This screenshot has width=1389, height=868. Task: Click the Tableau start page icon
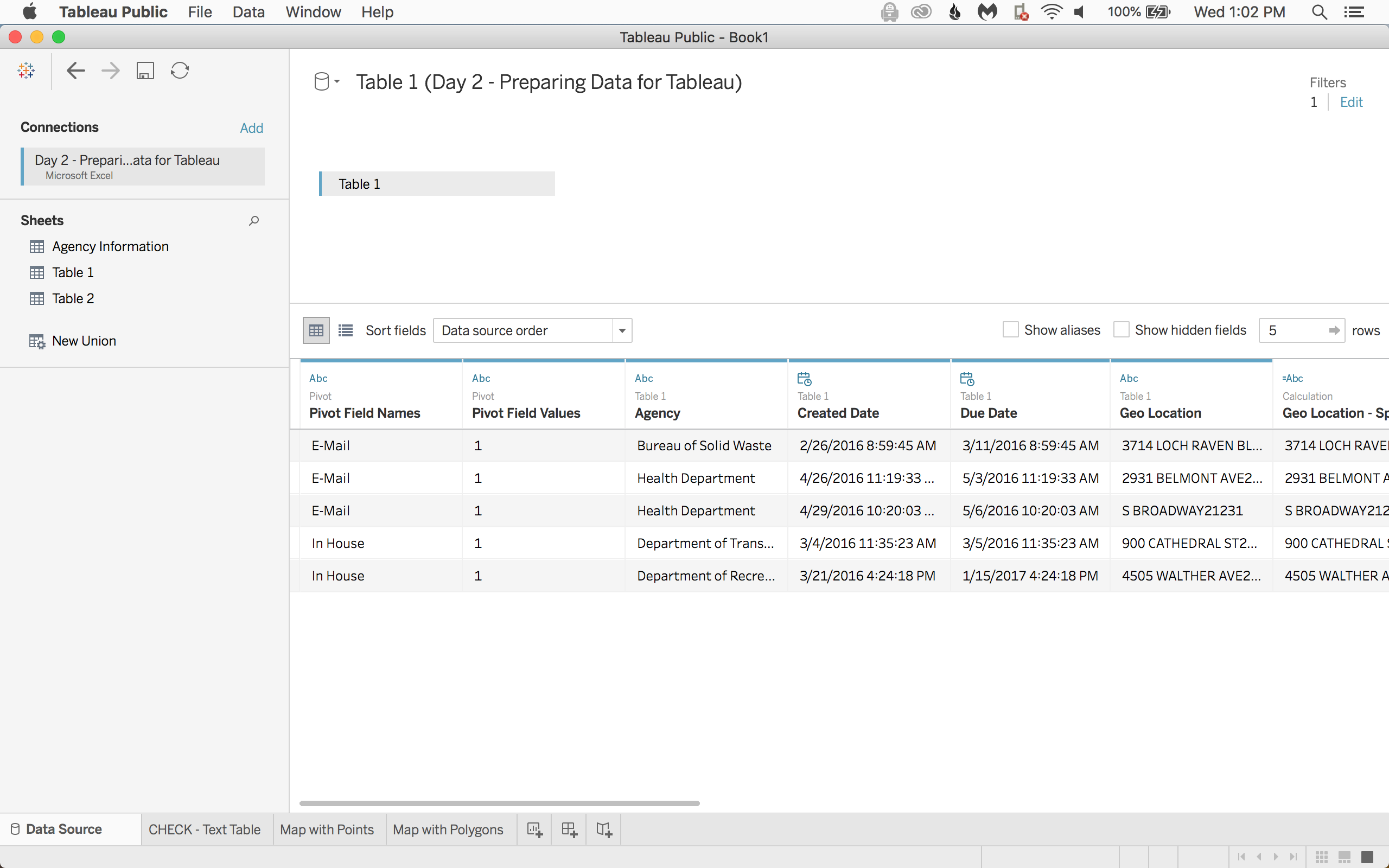(x=27, y=71)
